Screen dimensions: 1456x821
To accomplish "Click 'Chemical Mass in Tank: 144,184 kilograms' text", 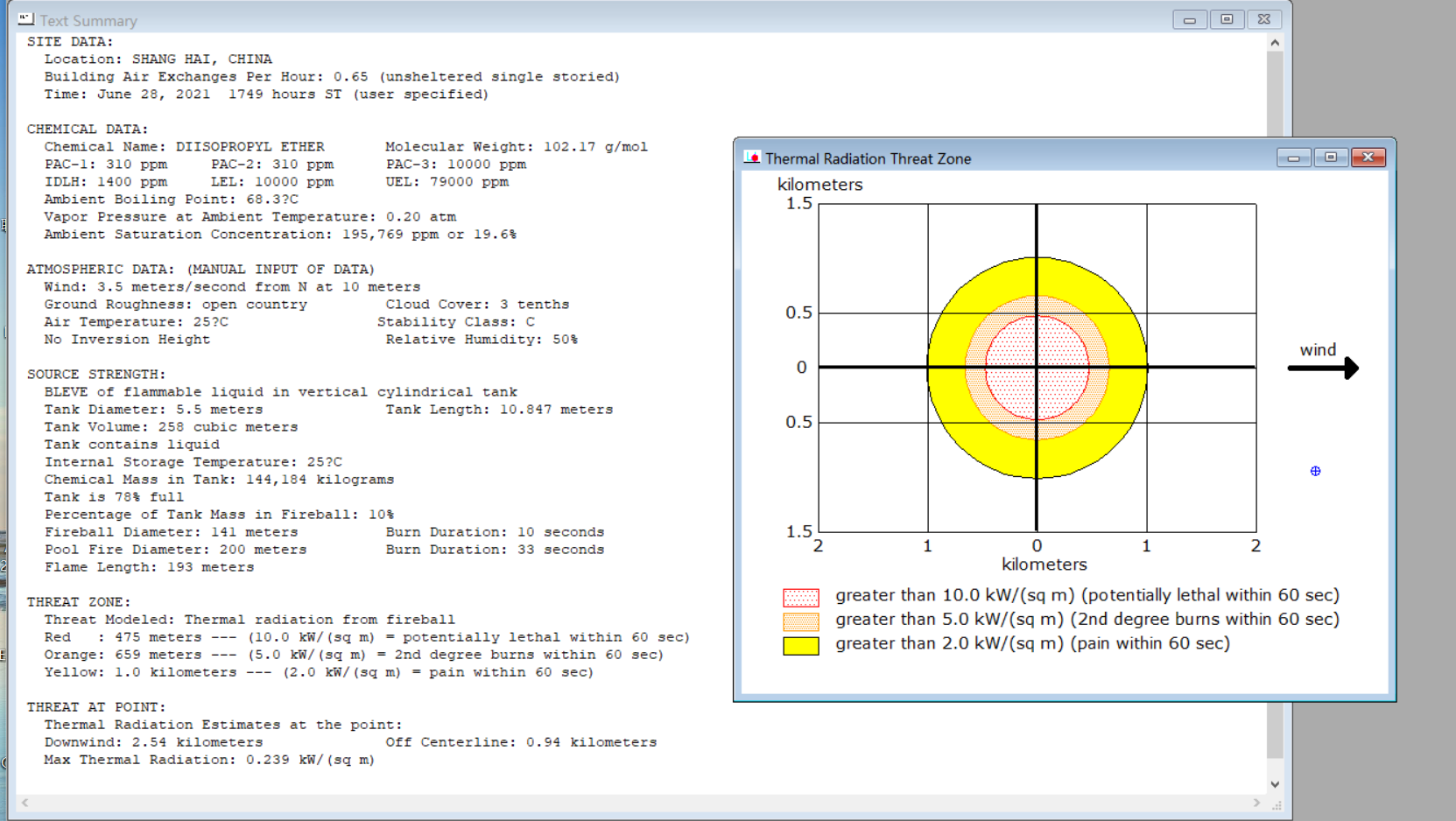I will [220, 480].
